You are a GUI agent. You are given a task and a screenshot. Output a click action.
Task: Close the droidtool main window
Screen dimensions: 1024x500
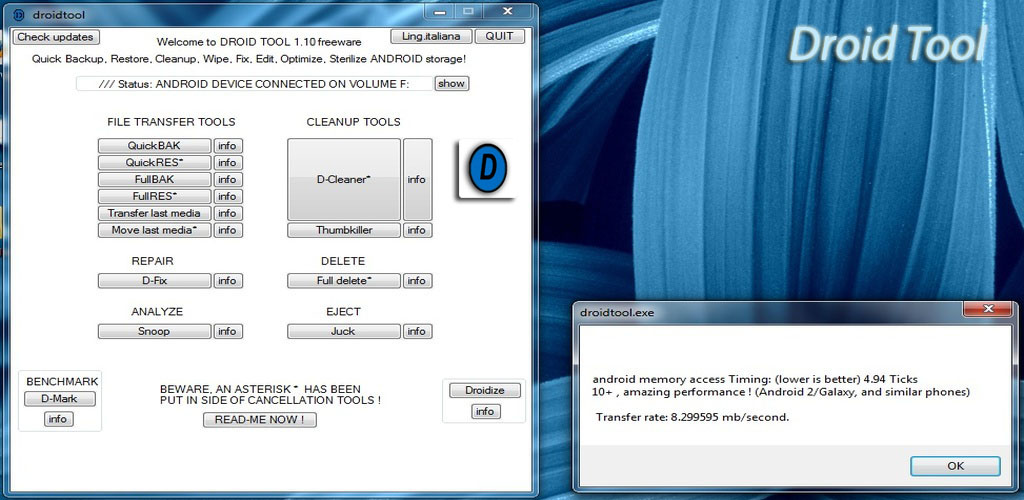click(x=508, y=12)
